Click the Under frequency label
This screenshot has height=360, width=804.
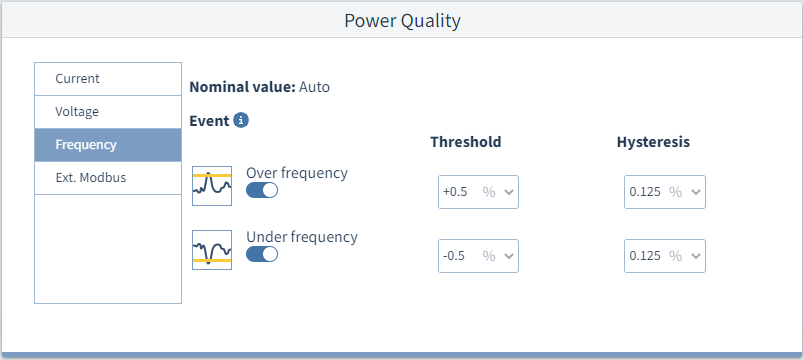tap(302, 237)
